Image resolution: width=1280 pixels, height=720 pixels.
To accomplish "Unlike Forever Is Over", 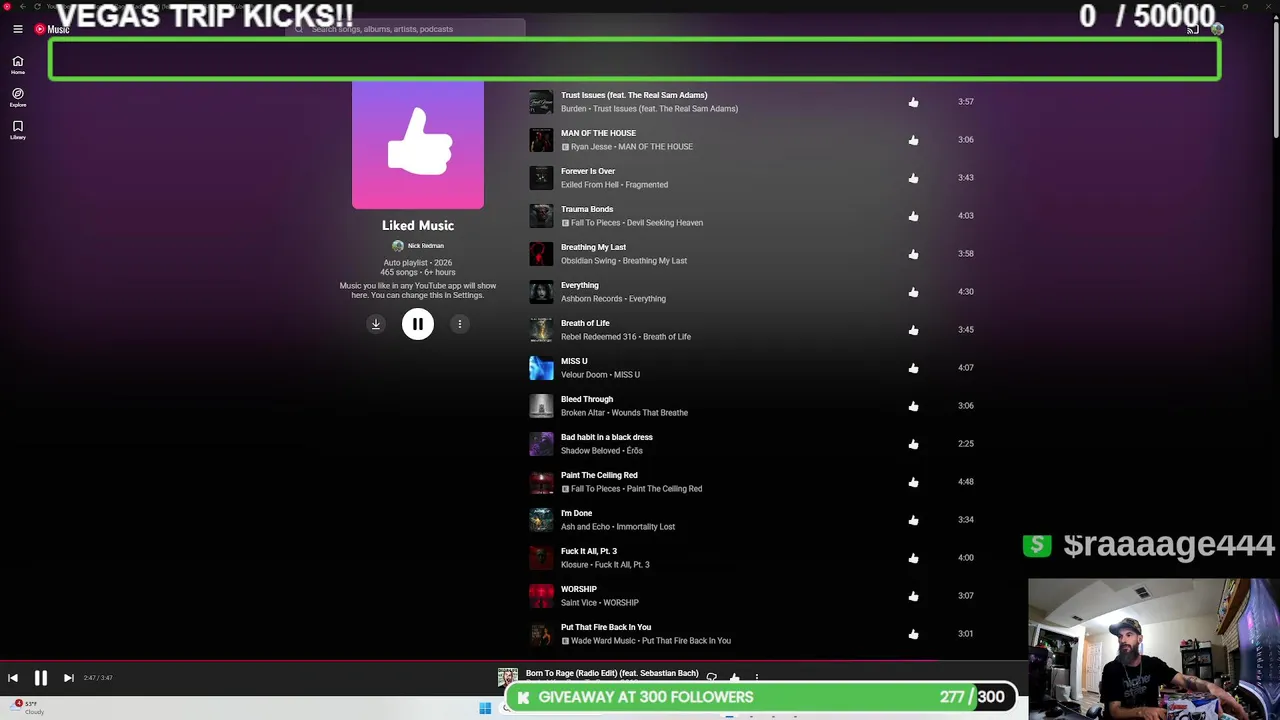I will click(x=913, y=178).
